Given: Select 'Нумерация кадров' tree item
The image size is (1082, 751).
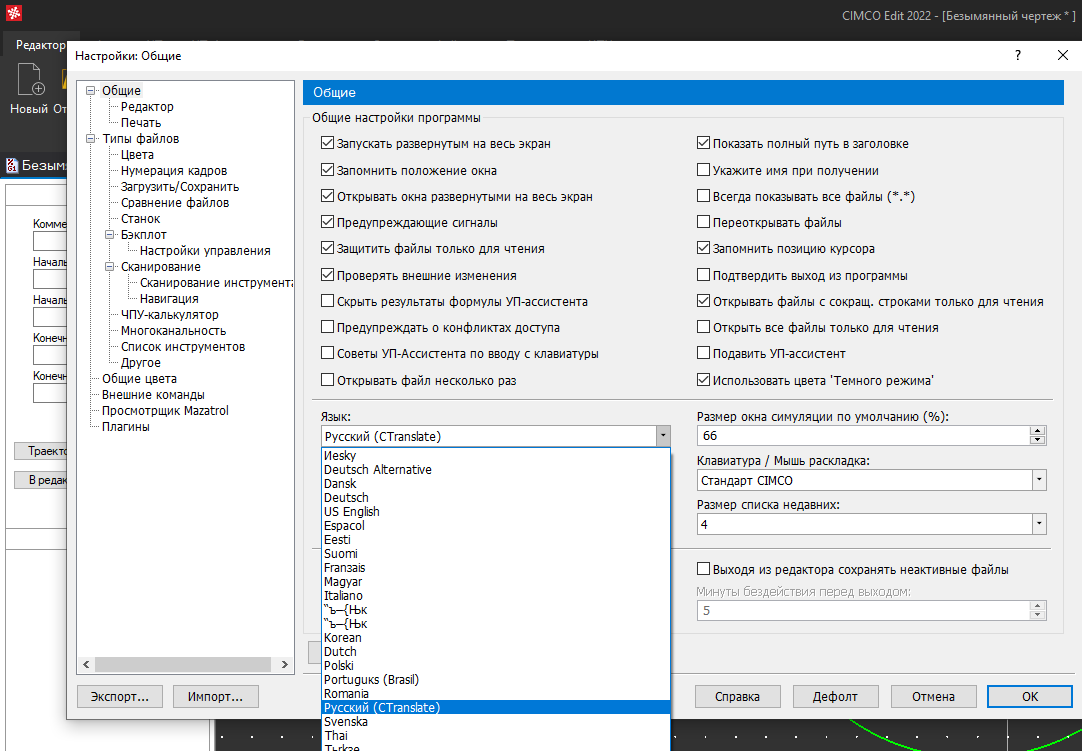Looking at the screenshot, I should pos(174,170).
